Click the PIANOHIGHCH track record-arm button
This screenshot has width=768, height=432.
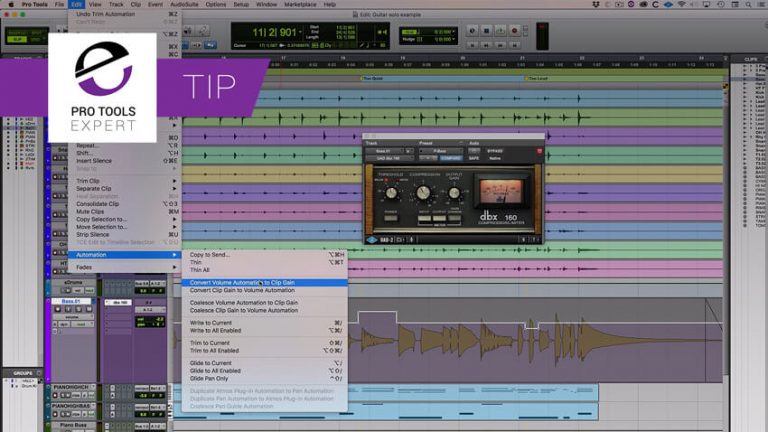pyautogui.click(x=55, y=395)
